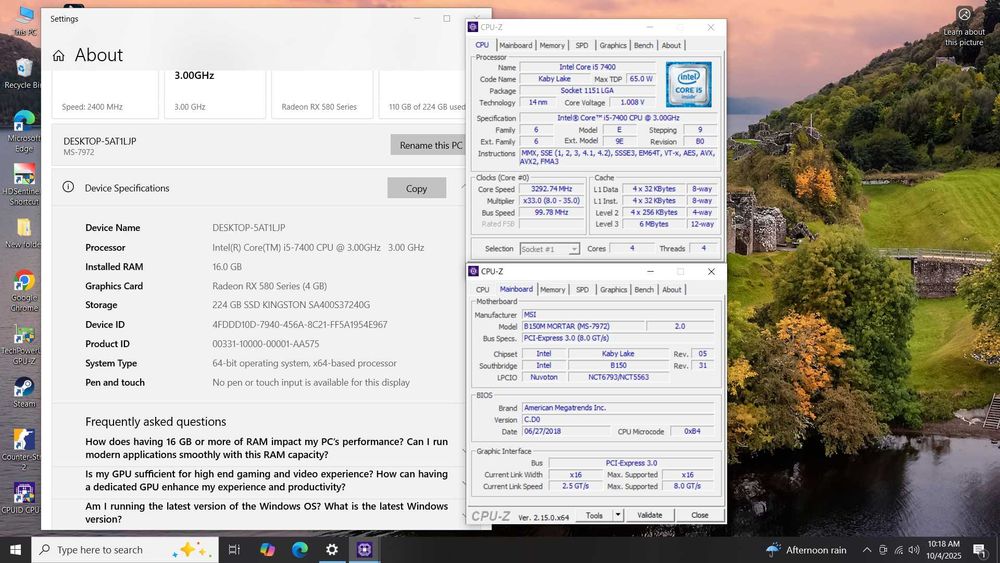The height and width of the screenshot is (563, 1000).
Task: Select the CPU tab in CPU-Z Motherboard window
Action: tap(483, 289)
